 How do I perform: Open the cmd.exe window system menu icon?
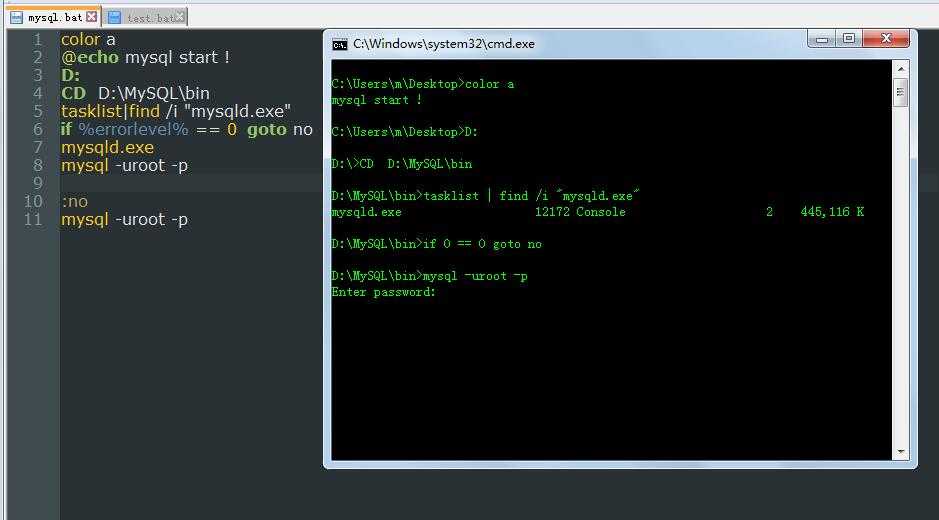tap(340, 44)
